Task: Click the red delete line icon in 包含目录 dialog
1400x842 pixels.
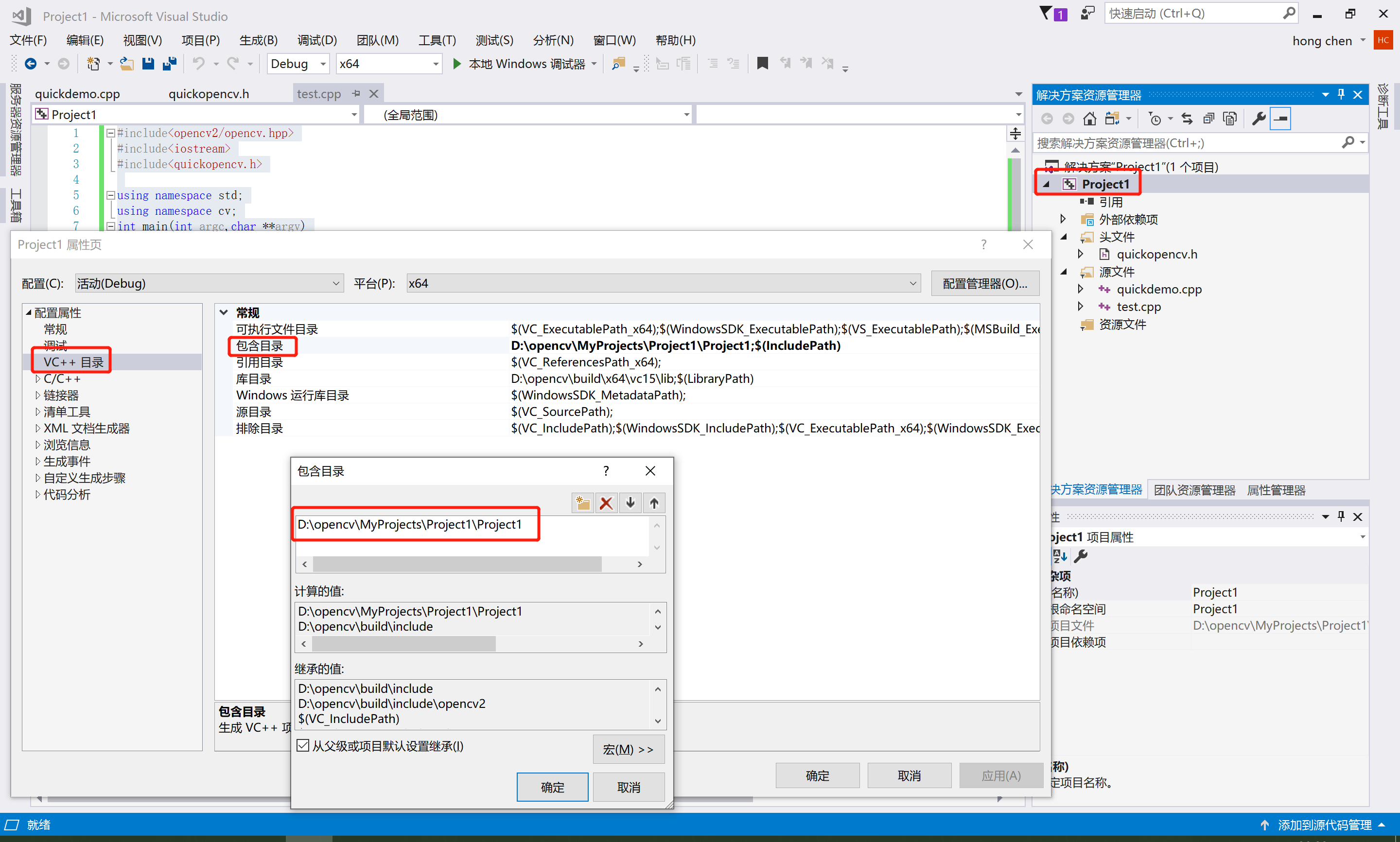Action: pos(606,503)
